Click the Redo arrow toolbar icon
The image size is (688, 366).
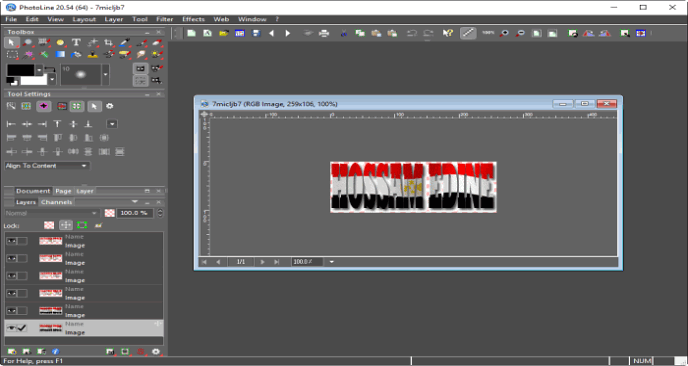428,33
